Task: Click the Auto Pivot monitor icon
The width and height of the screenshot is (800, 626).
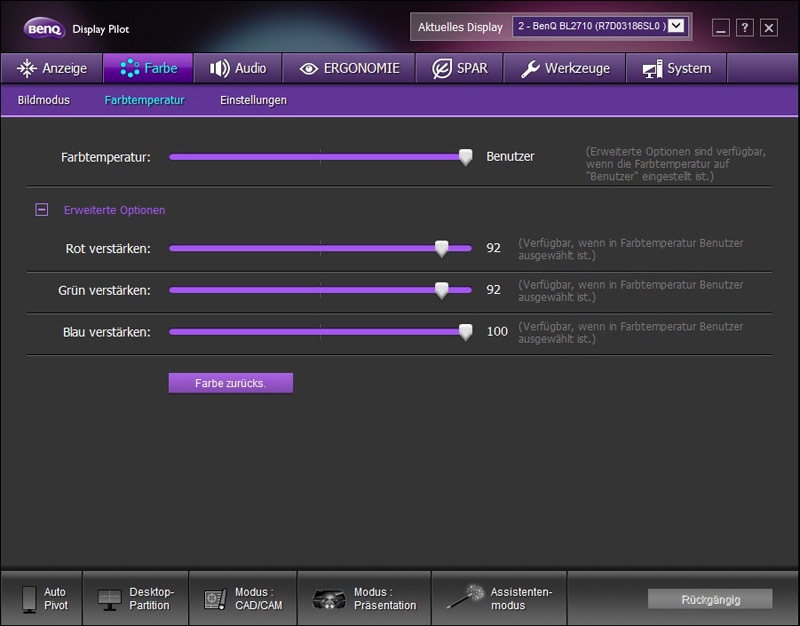Action: 29,598
